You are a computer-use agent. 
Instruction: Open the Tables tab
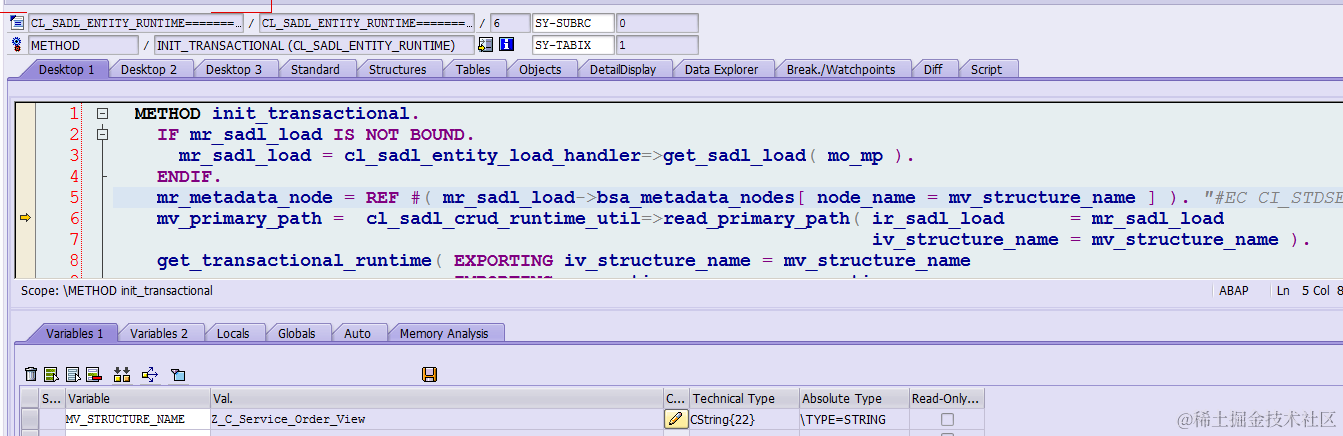pos(473,69)
